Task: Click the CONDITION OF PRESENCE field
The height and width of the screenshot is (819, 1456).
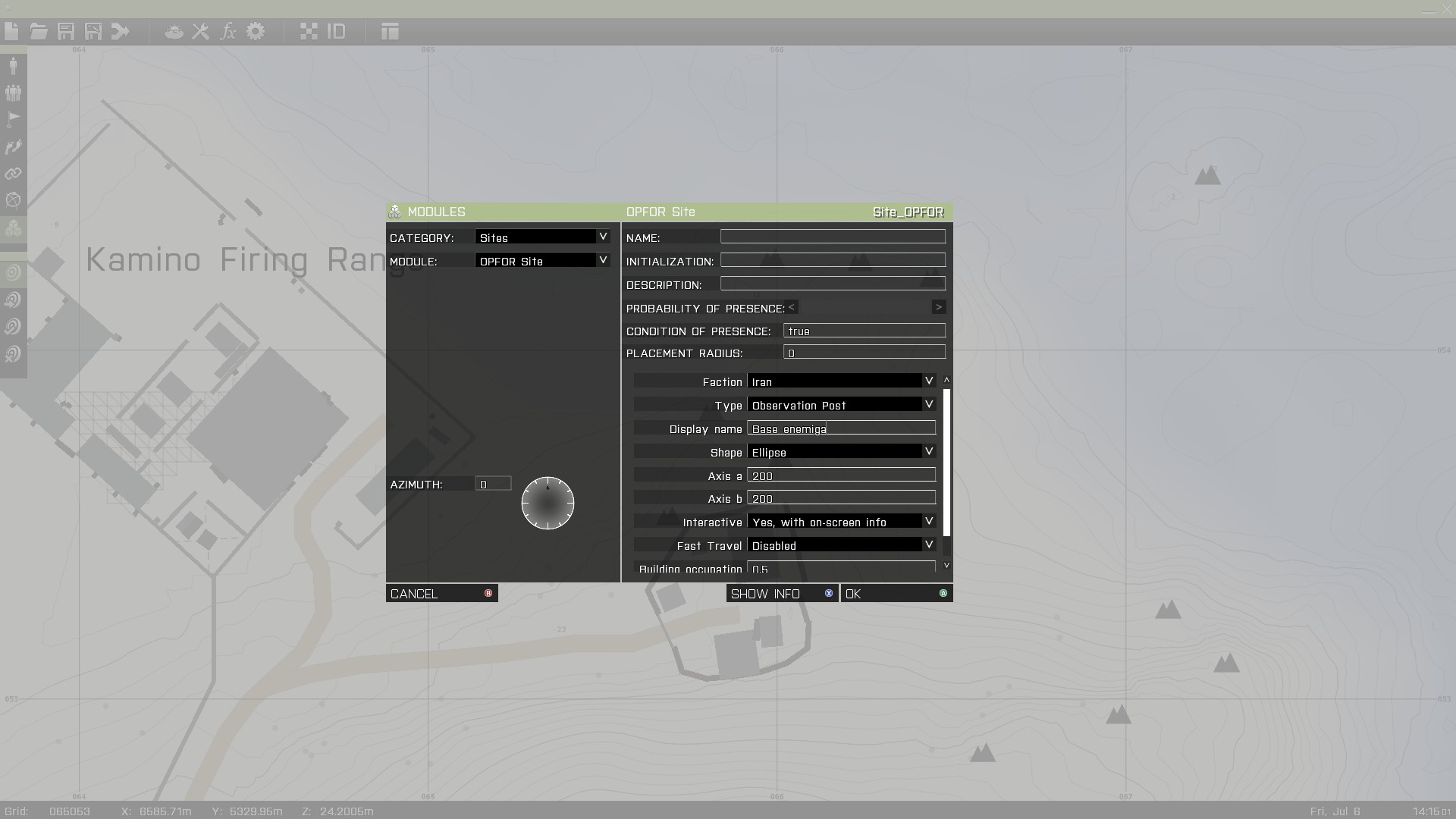Action: tap(864, 331)
